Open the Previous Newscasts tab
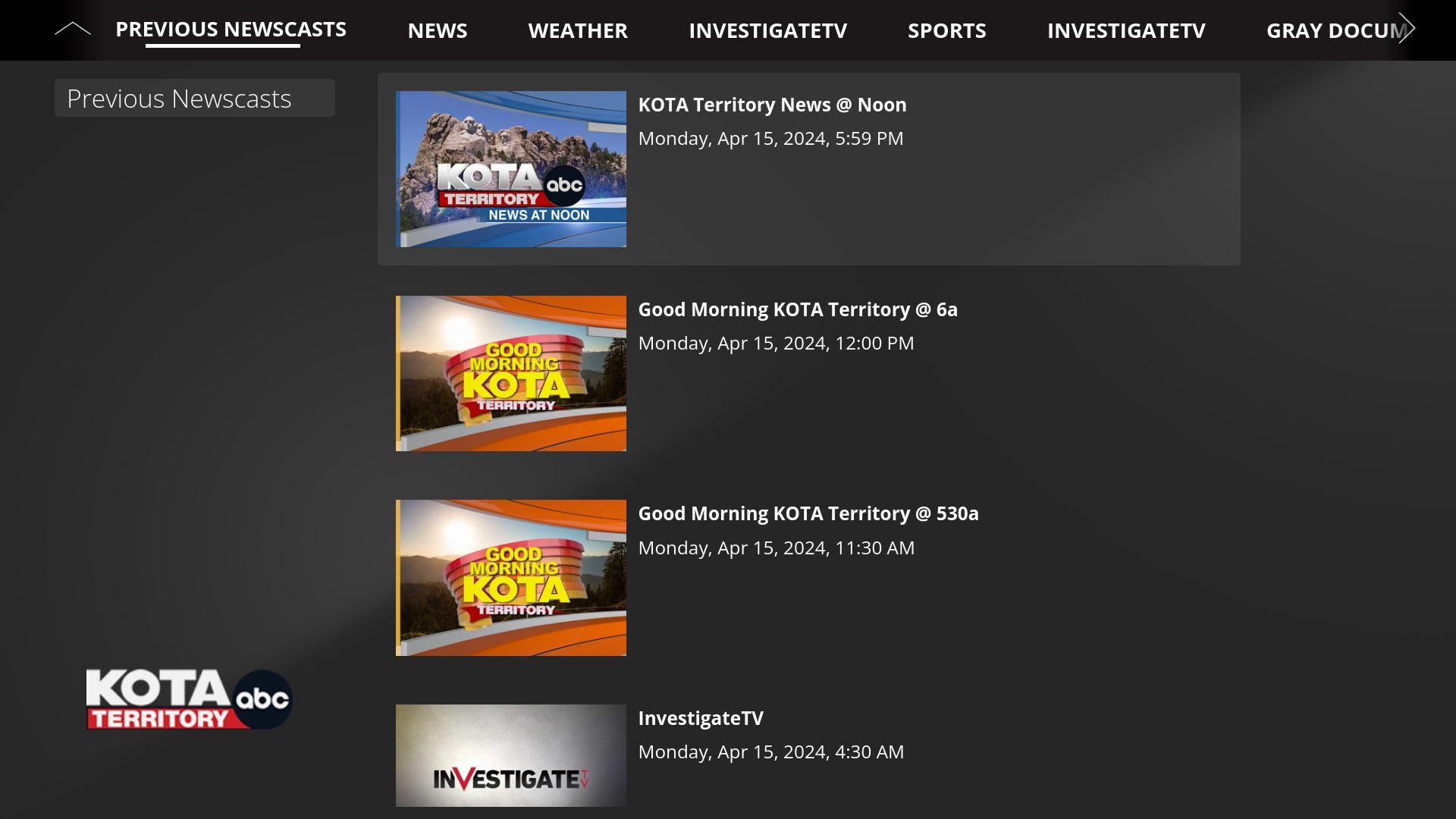The height and width of the screenshot is (819, 1456). [231, 30]
